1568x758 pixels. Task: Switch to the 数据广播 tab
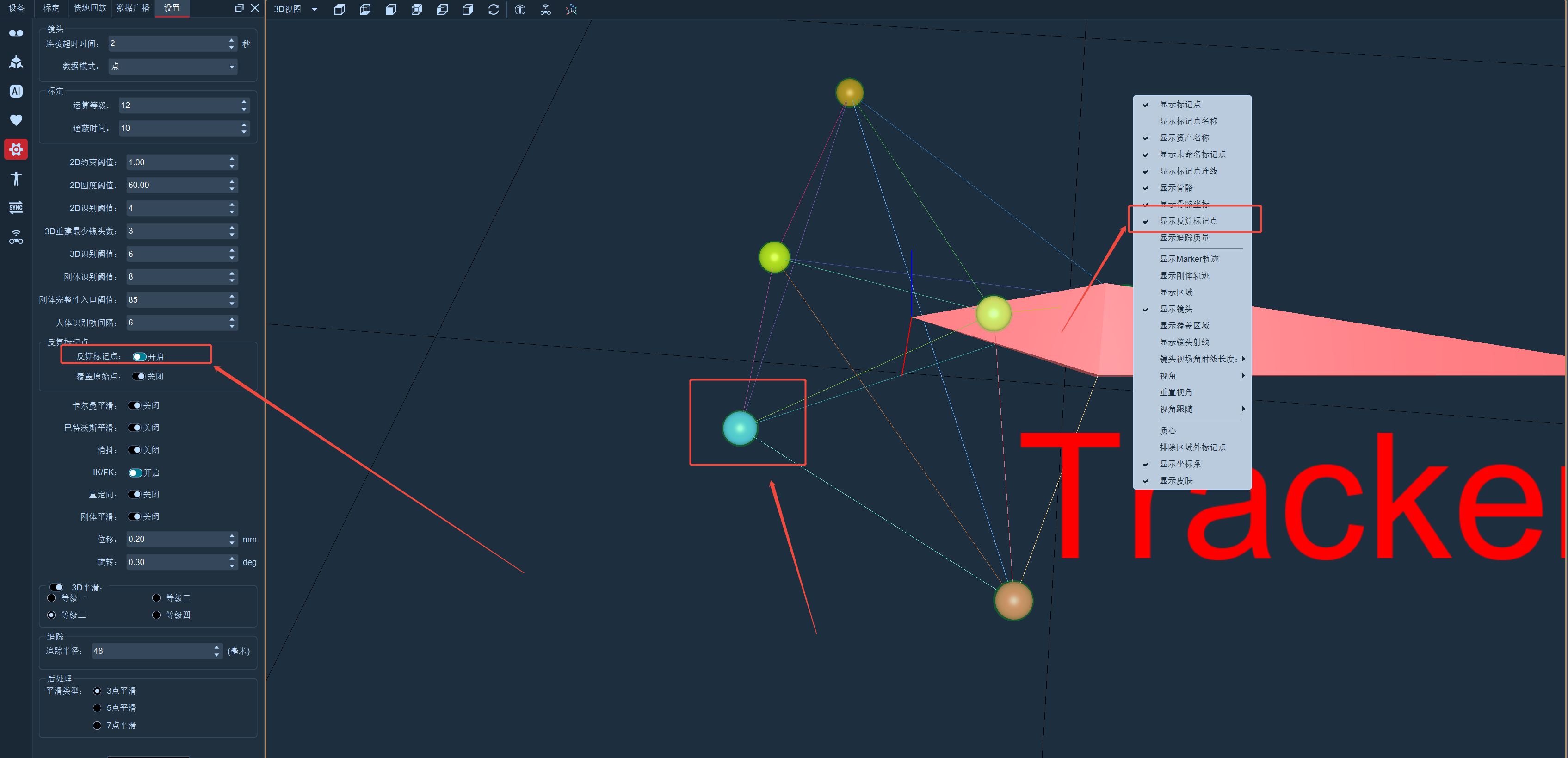point(133,8)
